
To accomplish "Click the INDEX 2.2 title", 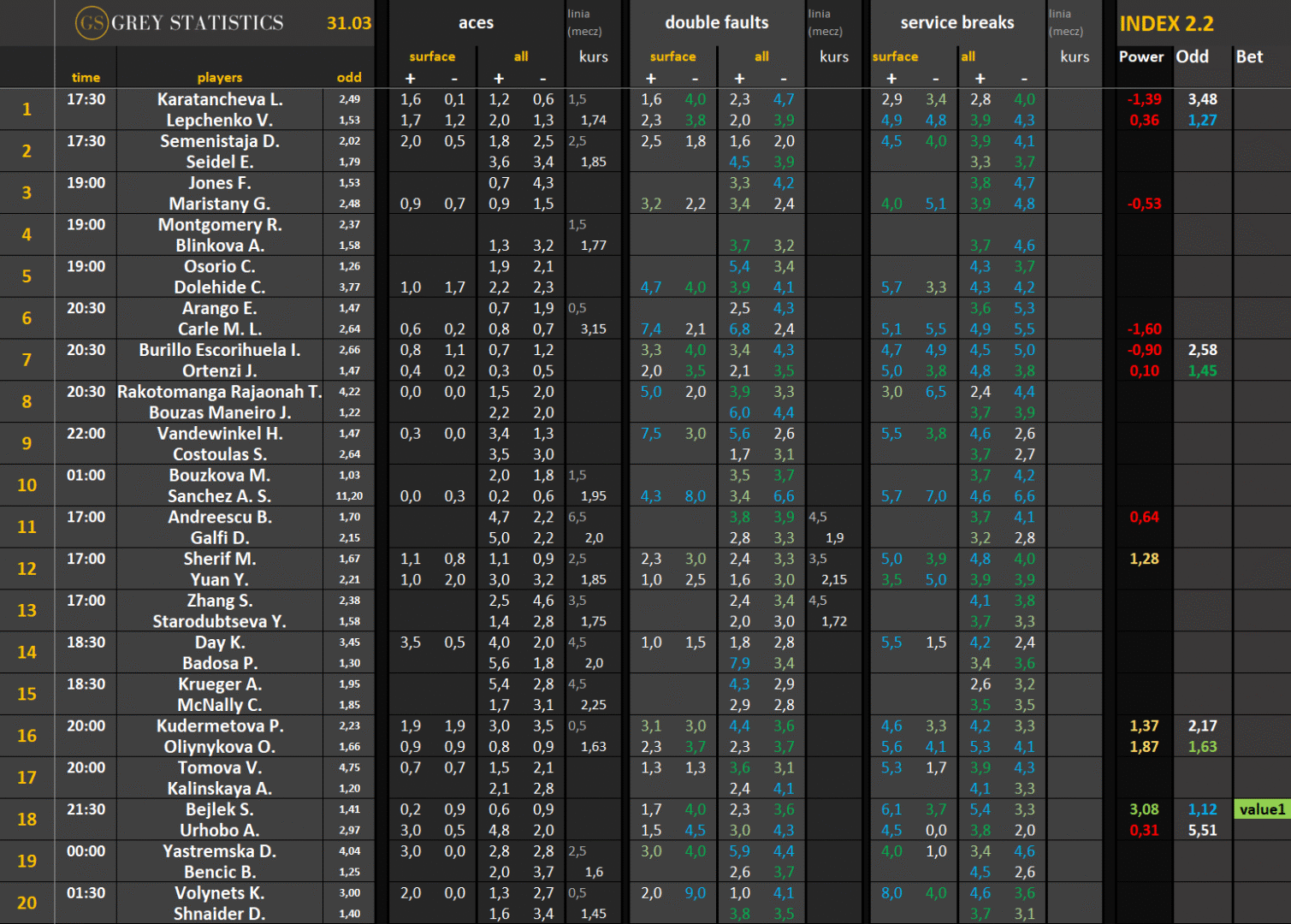I will [1166, 24].
